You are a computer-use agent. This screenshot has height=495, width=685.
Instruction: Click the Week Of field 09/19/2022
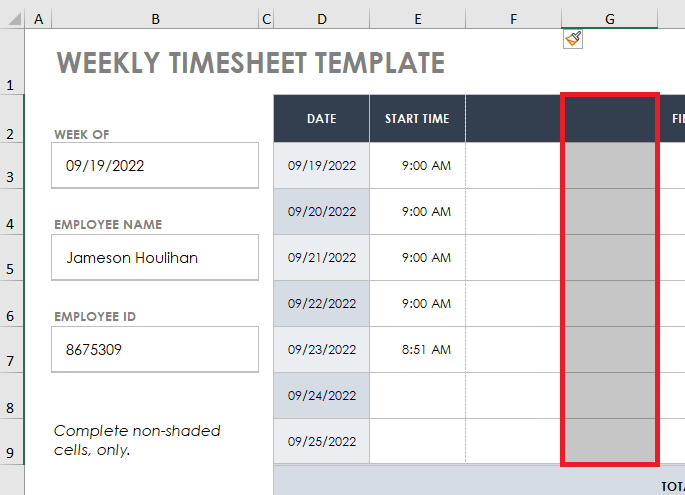click(155, 166)
